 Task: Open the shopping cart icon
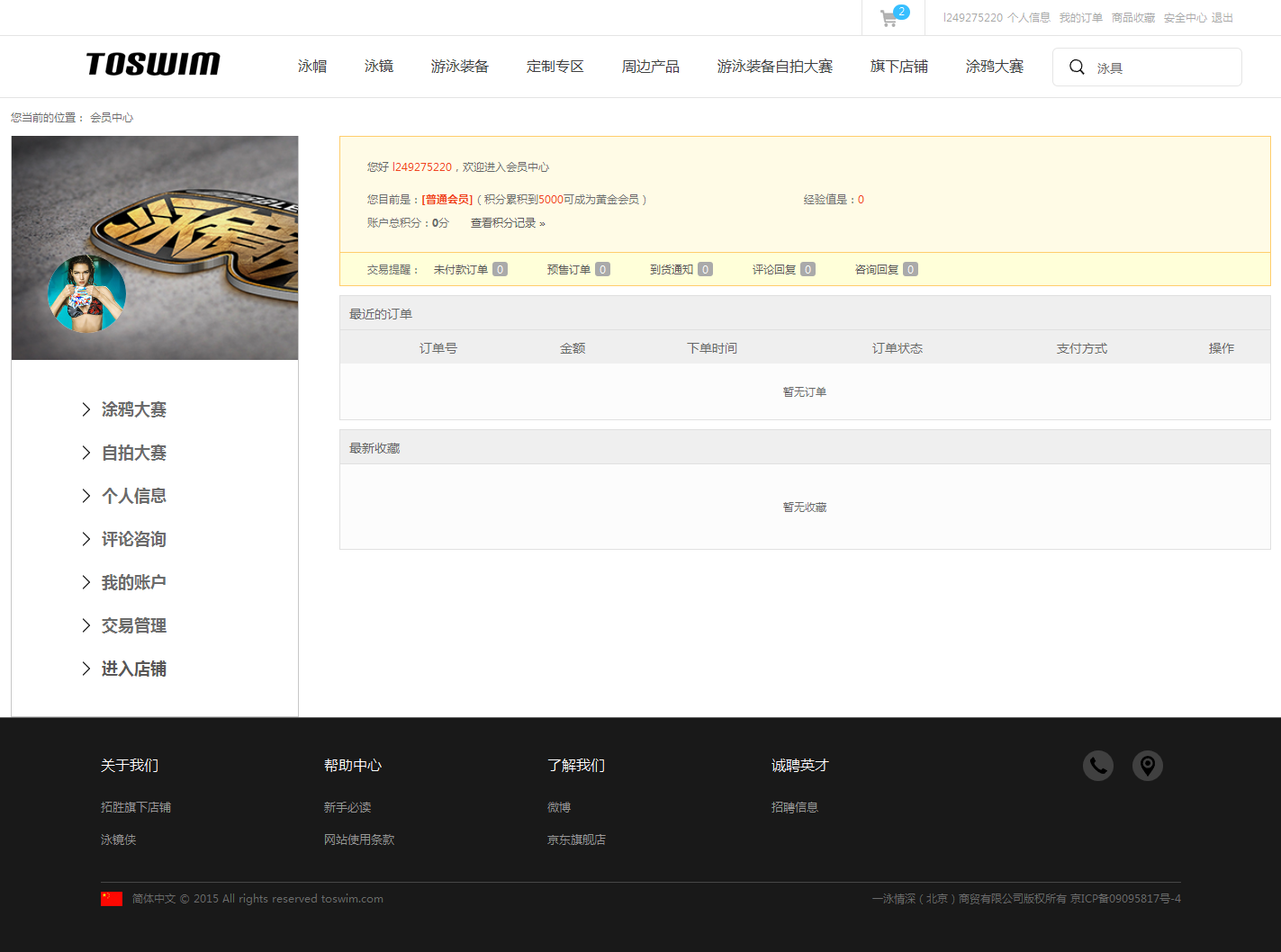[889, 18]
